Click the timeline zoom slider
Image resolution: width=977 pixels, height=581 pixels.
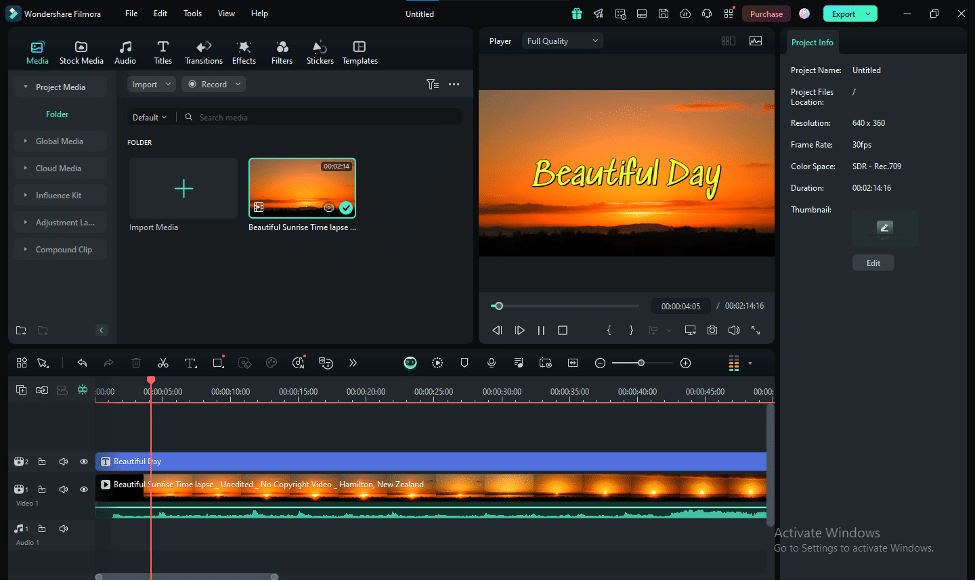[642, 363]
